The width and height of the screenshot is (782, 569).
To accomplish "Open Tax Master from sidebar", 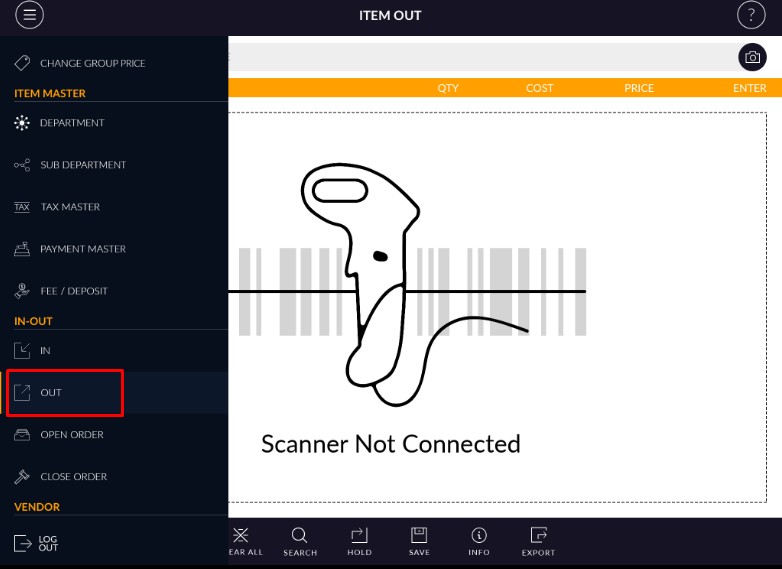I will 70,207.
